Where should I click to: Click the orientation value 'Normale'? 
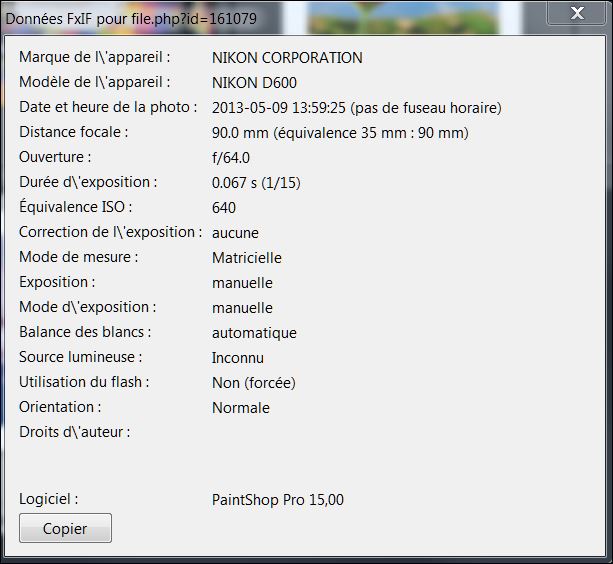click(240, 408)
